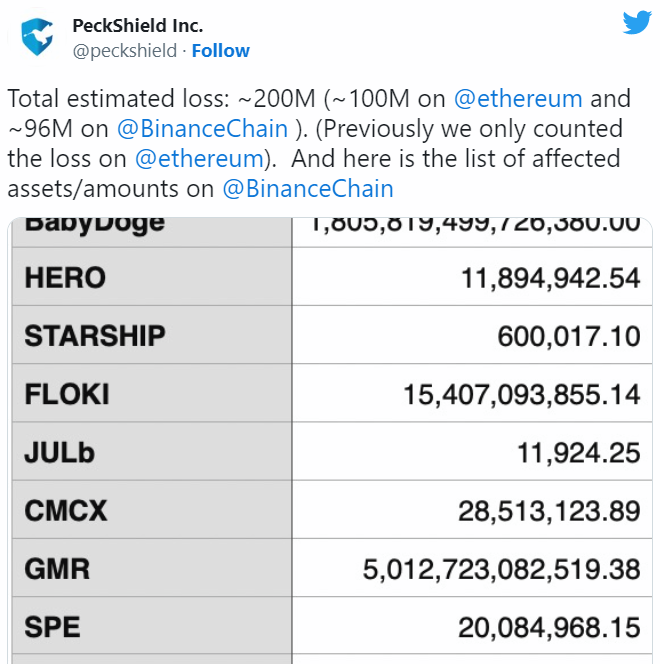Click the FLOKI amount 15,407,093,855.14
660x664 pixels.
pos(522,394)
